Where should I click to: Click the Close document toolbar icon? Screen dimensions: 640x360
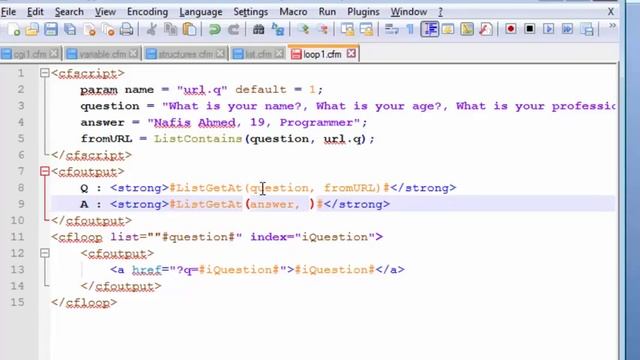point(89,29)
